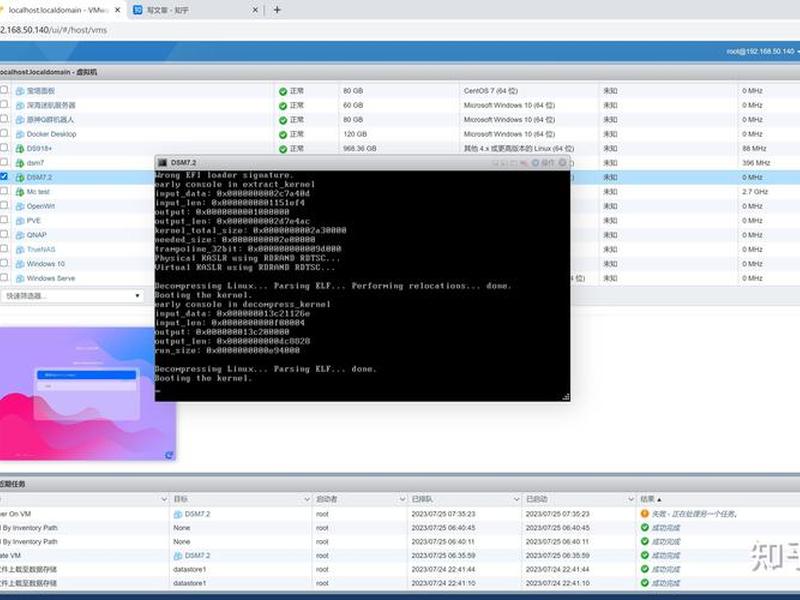The width and height of the screenshot is (800, 600).
Task: Uncheck the DSM7.2 checkbox
Action: click(4, 176)
